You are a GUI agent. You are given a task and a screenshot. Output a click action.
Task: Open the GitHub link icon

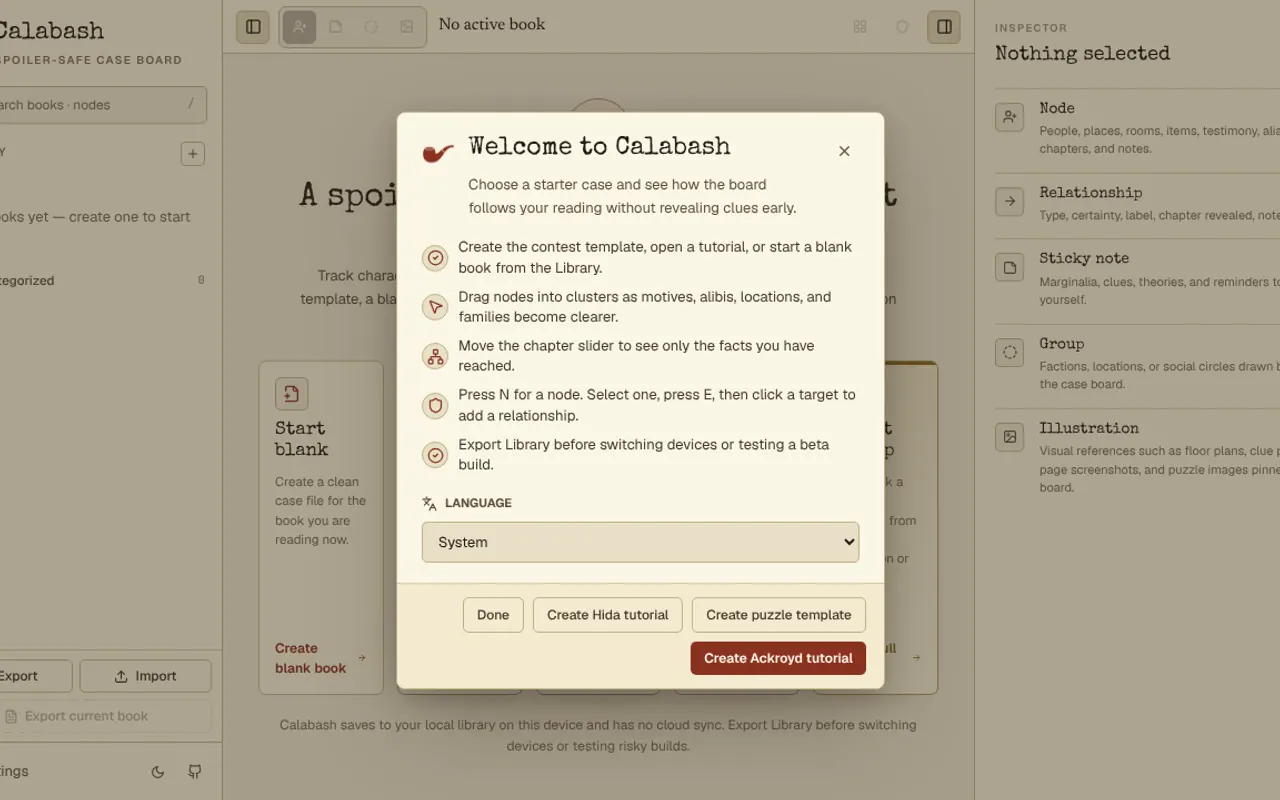195,772
